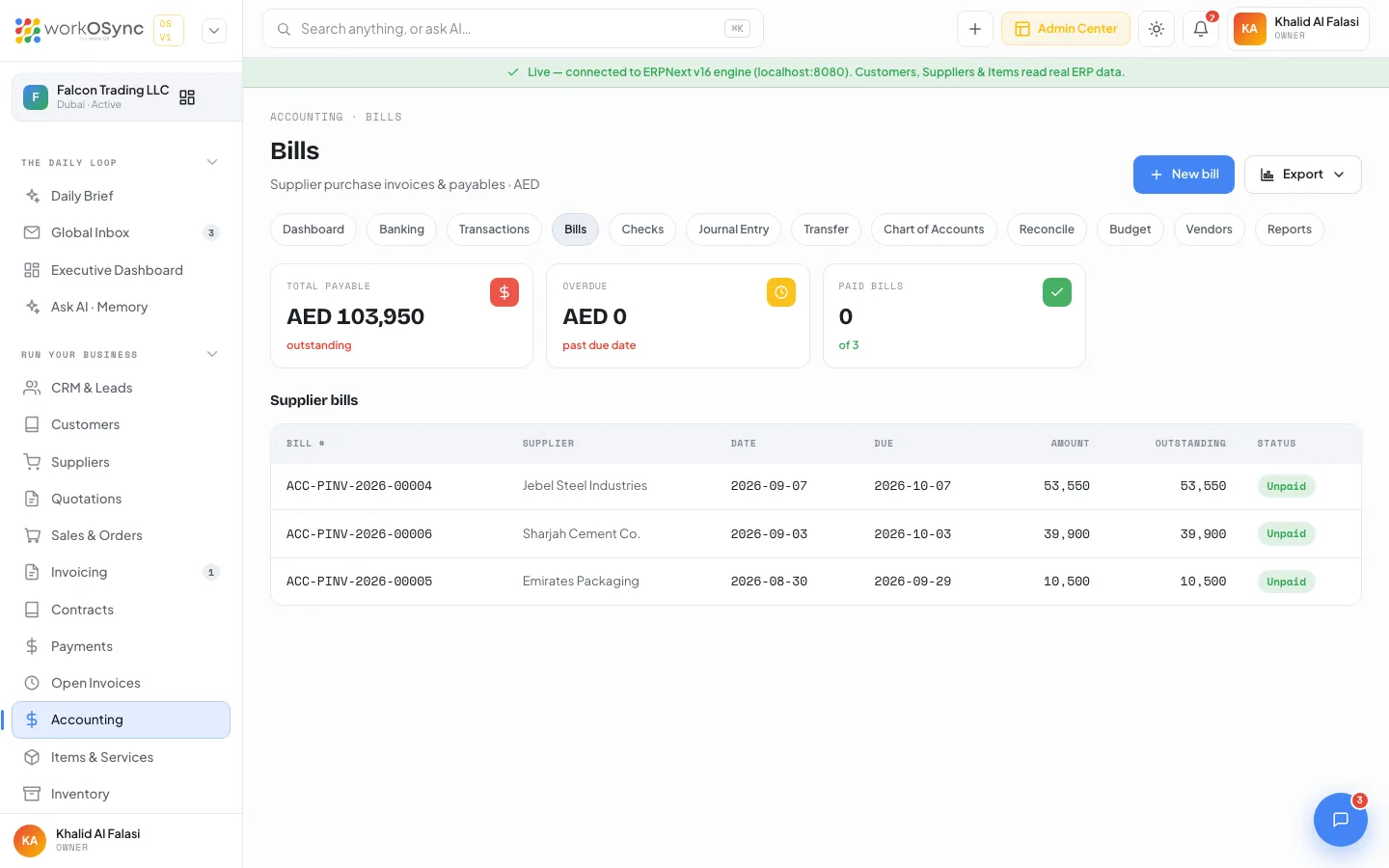This screenshot has height=868, width=1389.
Task: Switch to the Banking tab
Action: click(x=401, y=230)
